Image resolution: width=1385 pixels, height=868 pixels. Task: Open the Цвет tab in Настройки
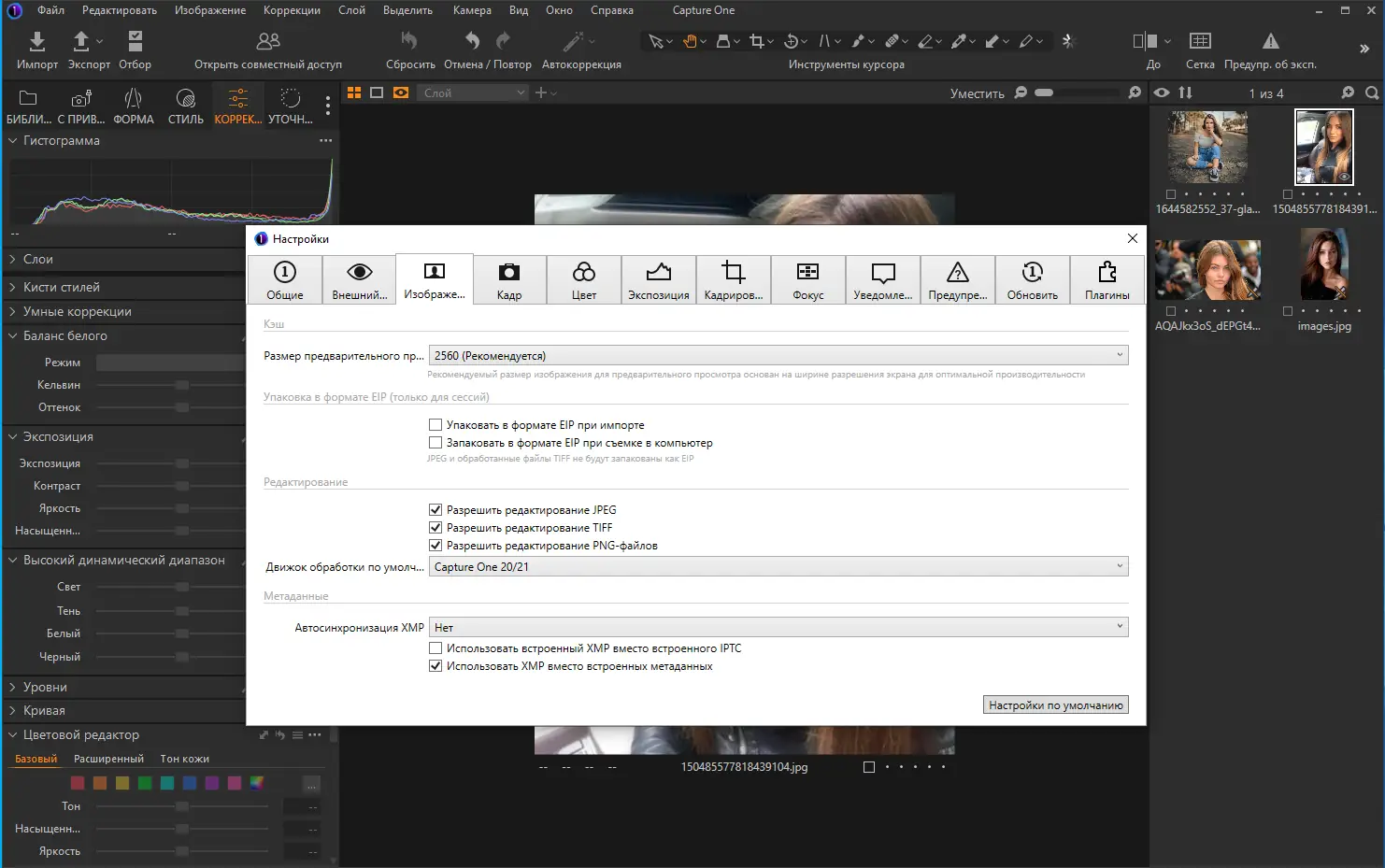(584, 279)
